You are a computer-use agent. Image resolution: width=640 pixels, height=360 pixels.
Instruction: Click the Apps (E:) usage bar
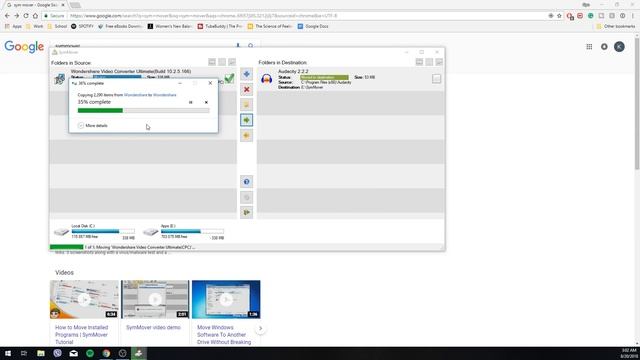click(192, 231)
